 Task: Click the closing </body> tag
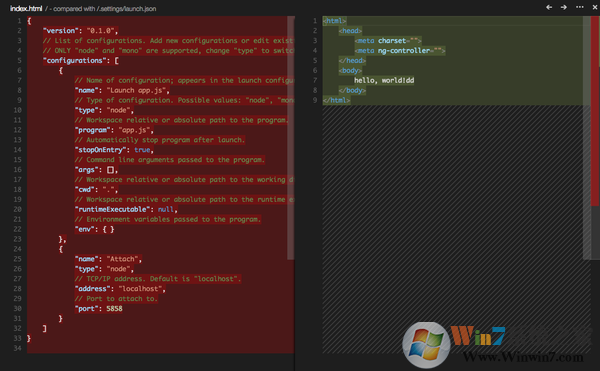click(x=352, y=90)
